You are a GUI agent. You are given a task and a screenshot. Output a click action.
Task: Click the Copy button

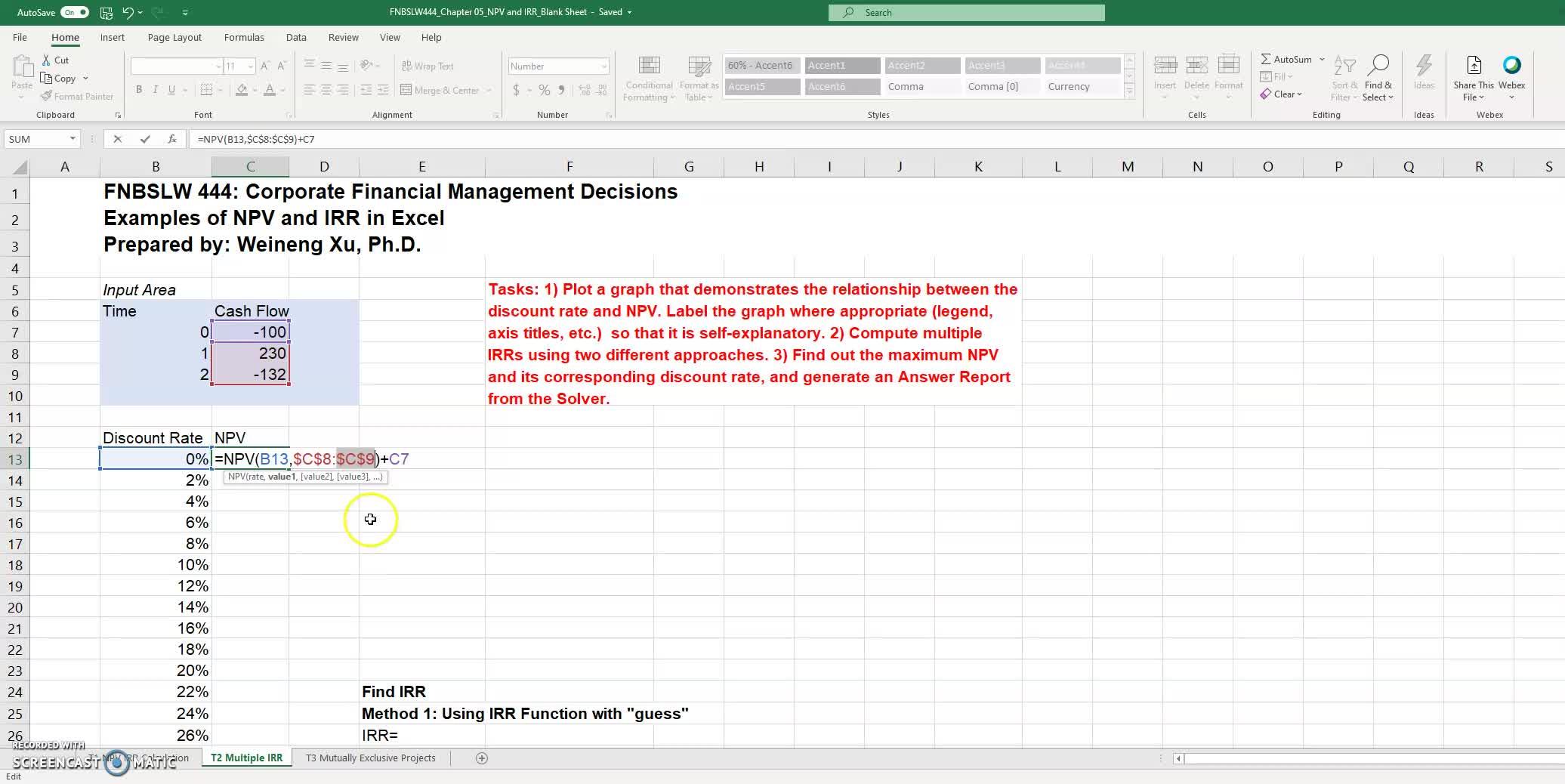tap(59, 78)
